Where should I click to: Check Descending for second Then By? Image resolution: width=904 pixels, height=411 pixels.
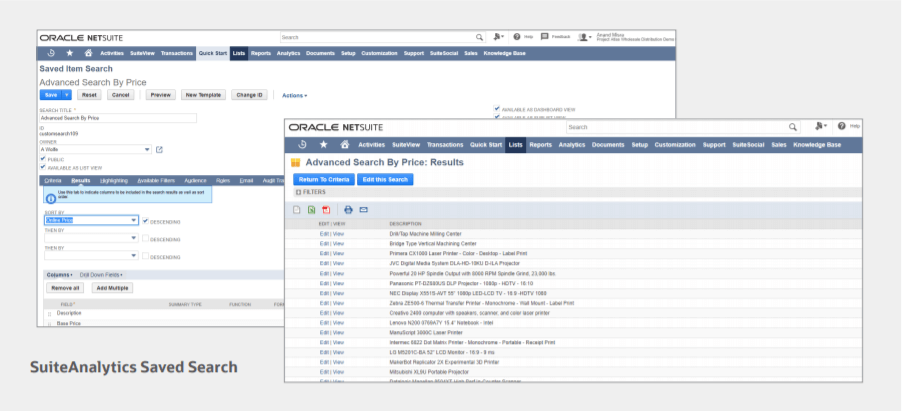[x=146, y=256]
